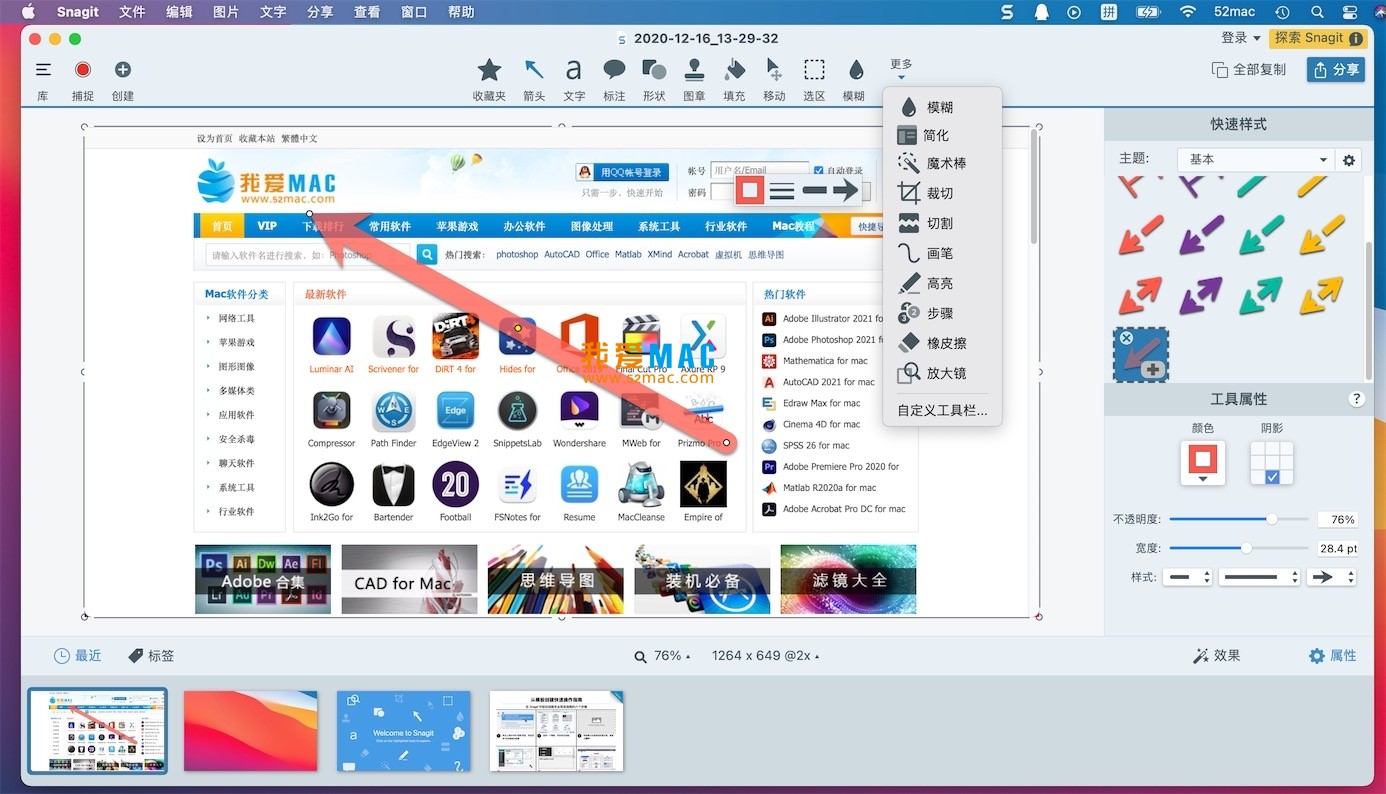Select the Fill (填充) bucket tool
1386x794 pixels.
[x=734, y=70]
